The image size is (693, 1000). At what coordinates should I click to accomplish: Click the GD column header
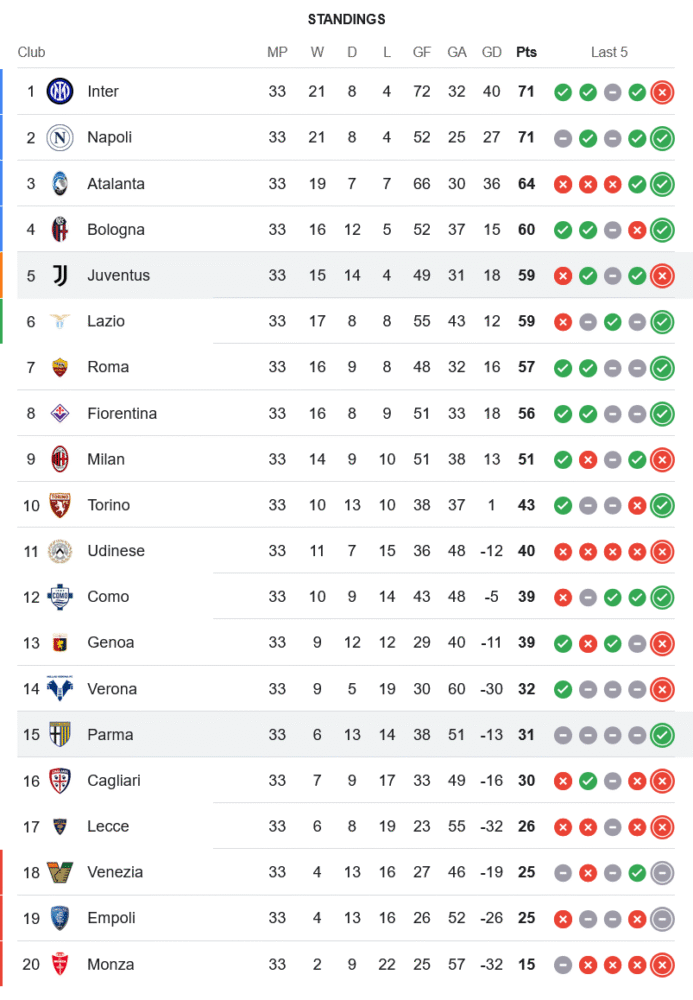point(491,52)
